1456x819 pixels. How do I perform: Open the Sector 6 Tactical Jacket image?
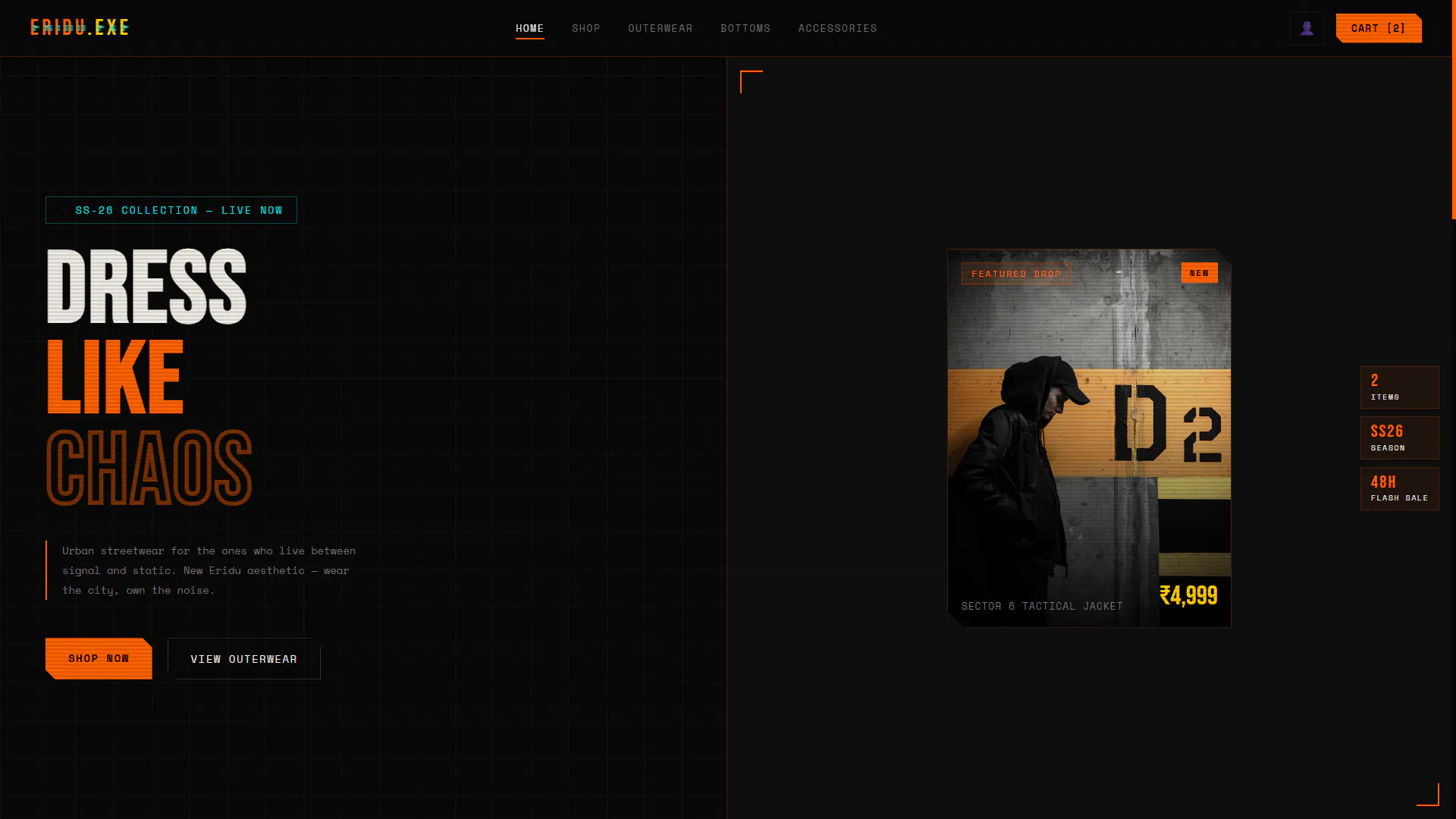coord(1089,438)
